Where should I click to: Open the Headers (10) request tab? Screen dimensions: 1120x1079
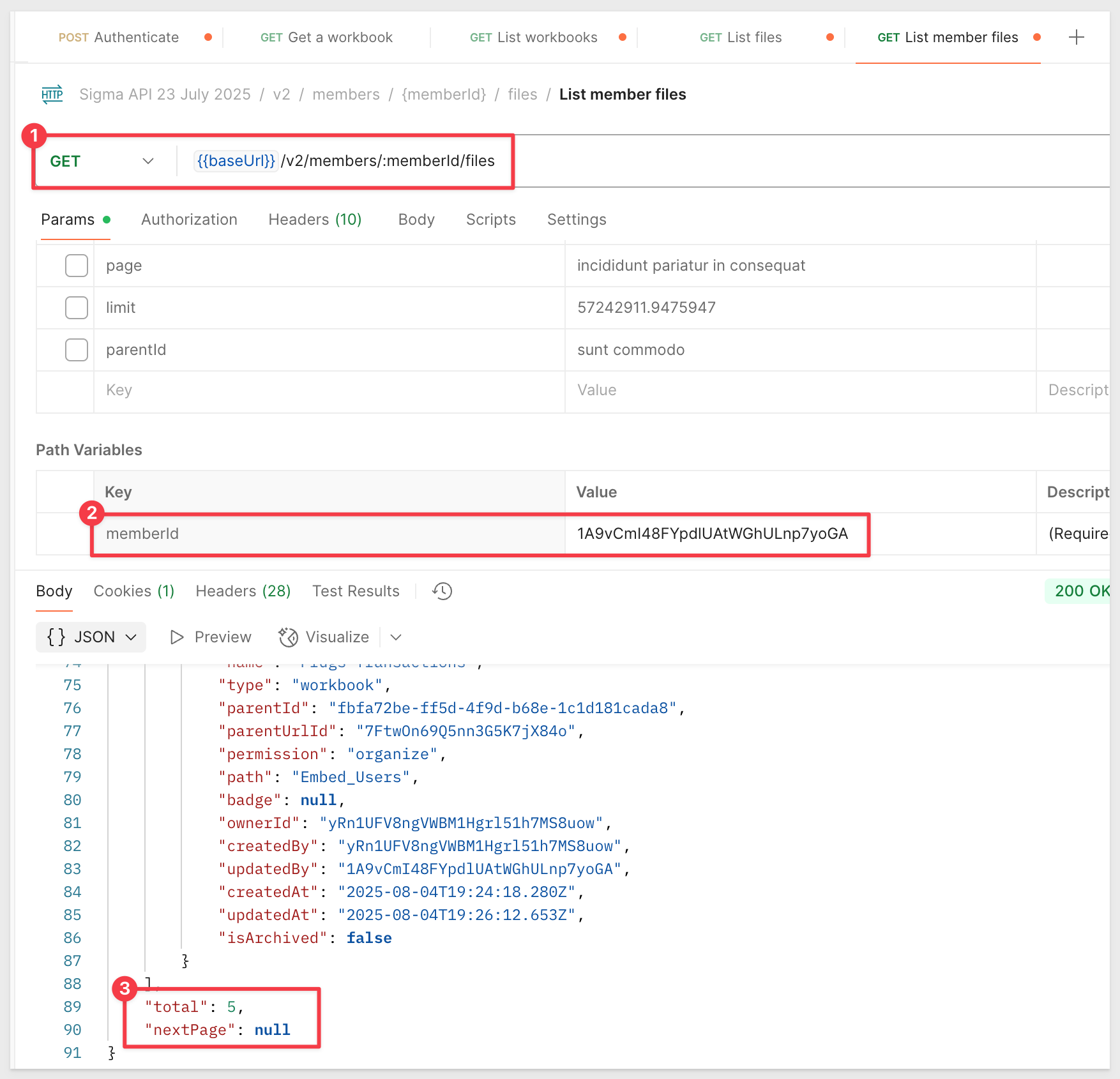tap(315, 220)
